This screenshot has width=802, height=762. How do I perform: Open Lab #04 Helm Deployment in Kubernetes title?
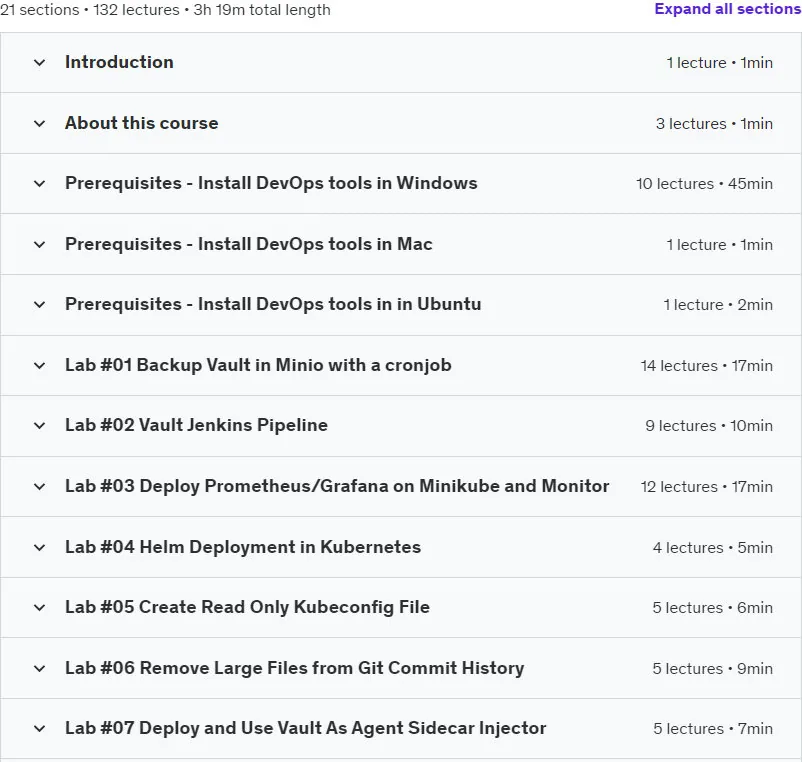click(243, 547)
